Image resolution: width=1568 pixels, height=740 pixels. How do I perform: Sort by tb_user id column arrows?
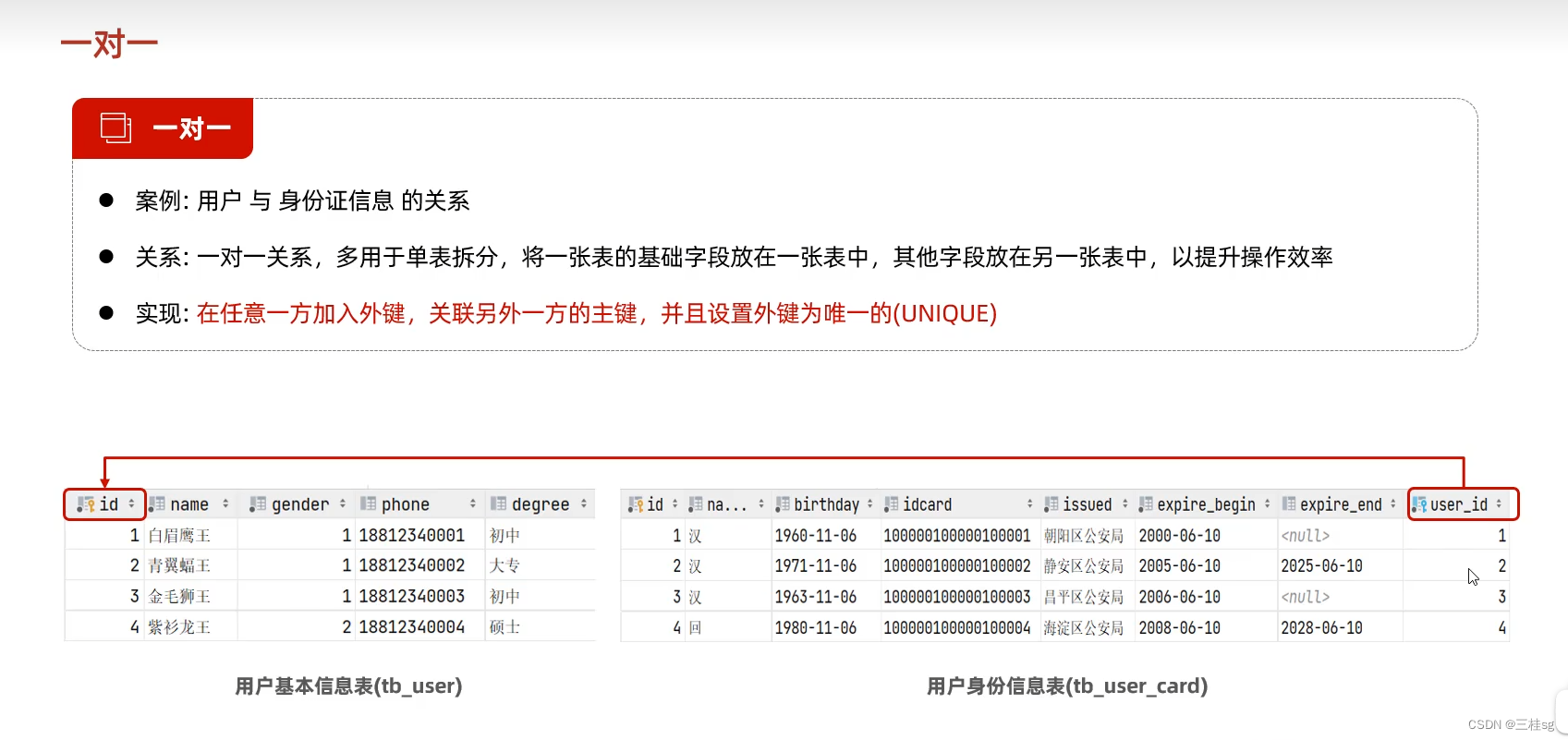pos(131,504)
